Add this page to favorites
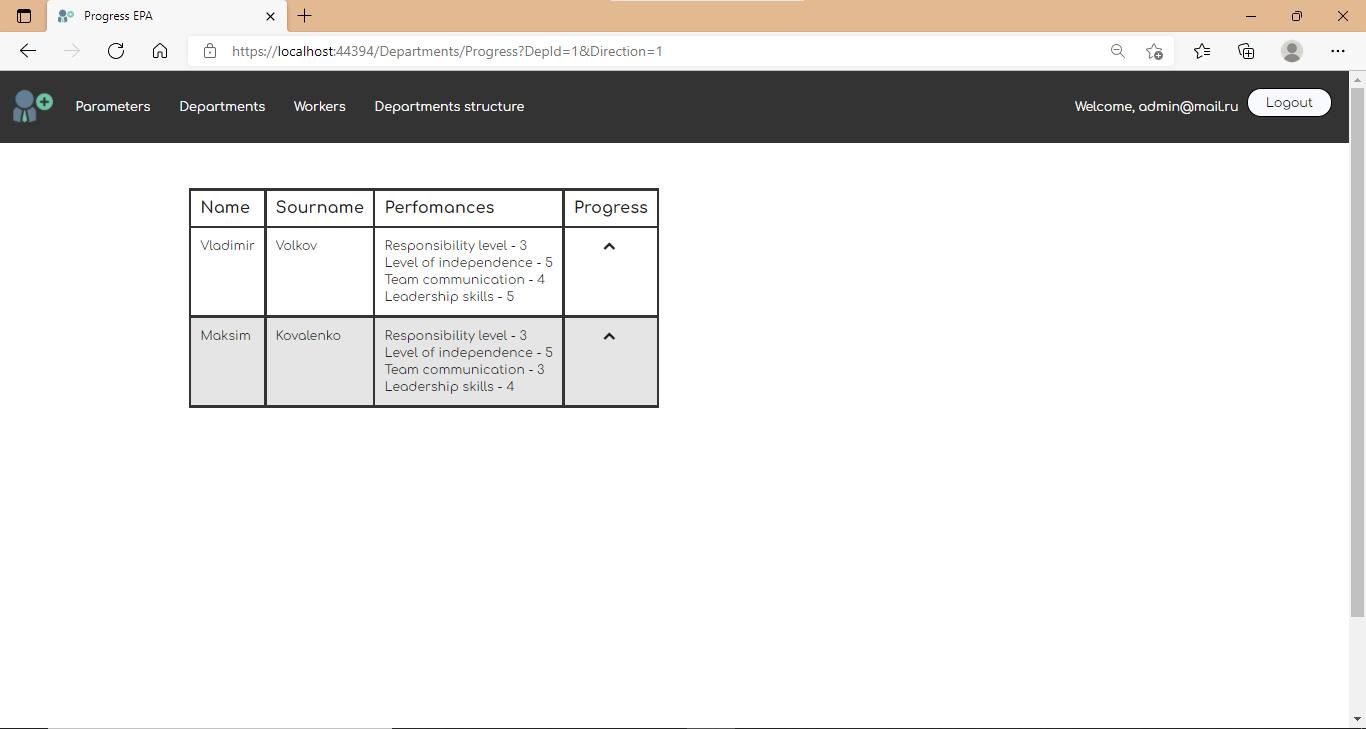Viewport: 1366px width, 729px height. (1154, 51)
